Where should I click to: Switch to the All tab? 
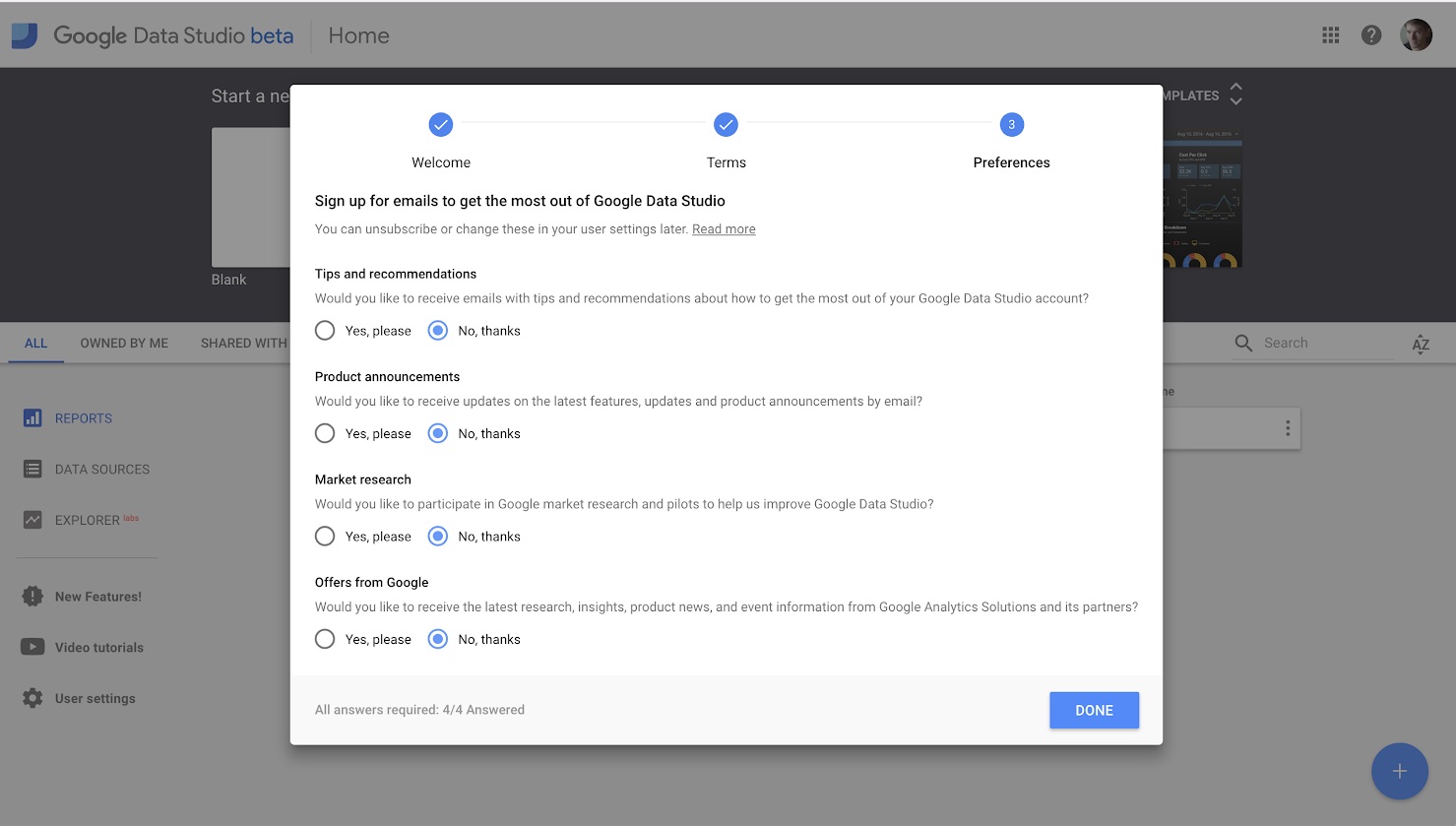point(35,343)
